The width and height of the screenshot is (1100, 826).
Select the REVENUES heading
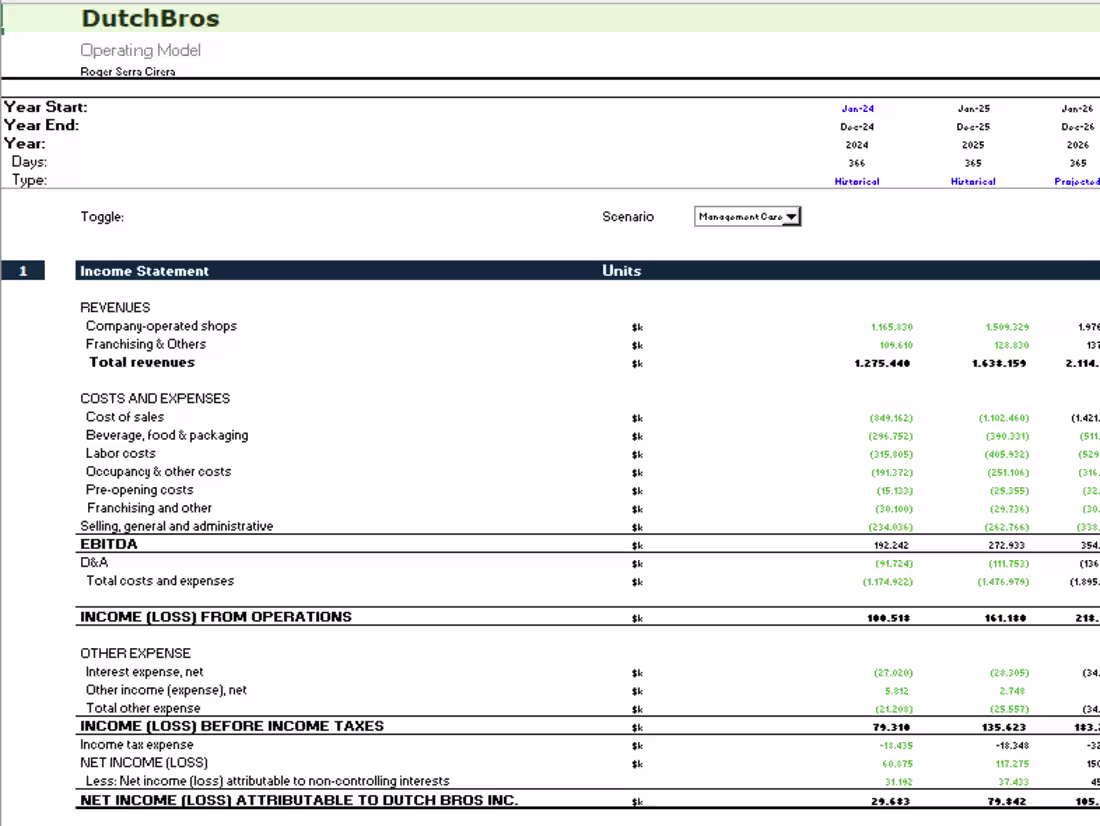pyautogui.click(x=115, y=308)
